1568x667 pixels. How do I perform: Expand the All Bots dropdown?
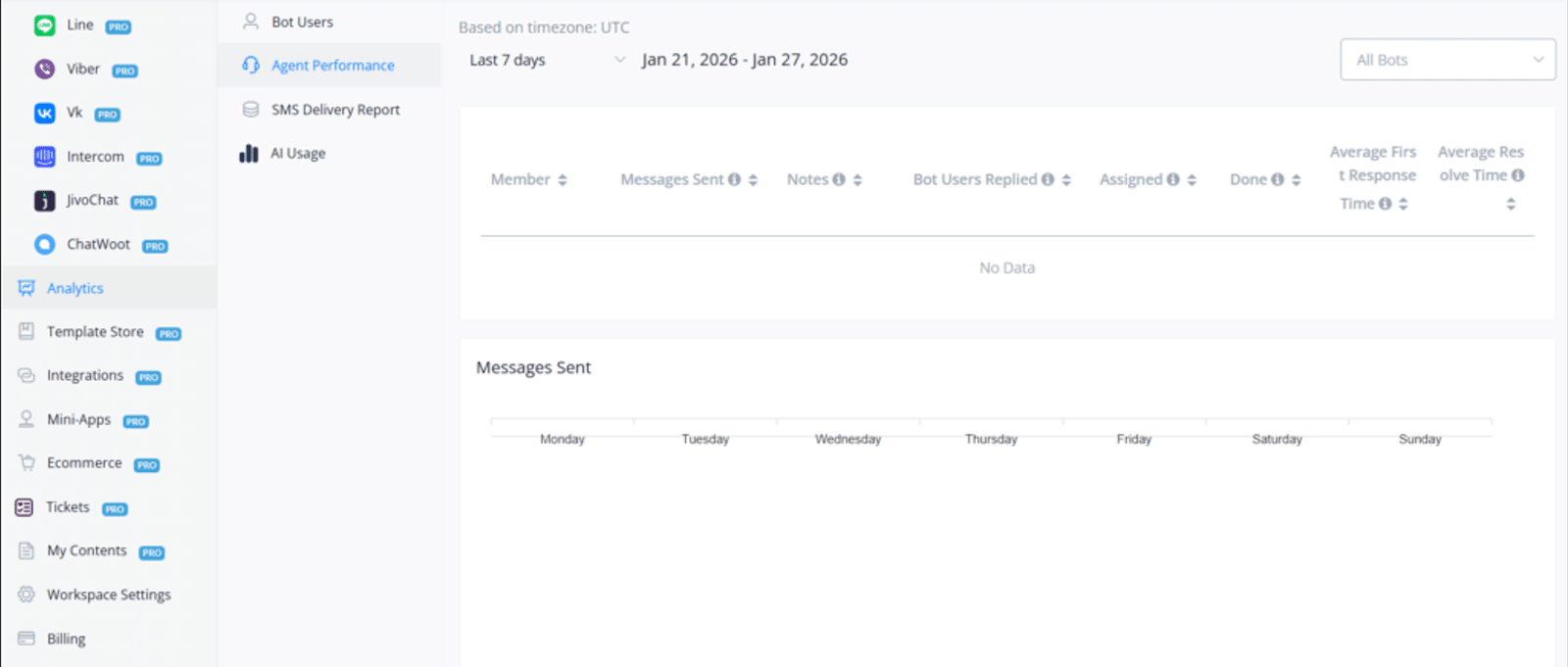click(1447, 60)
